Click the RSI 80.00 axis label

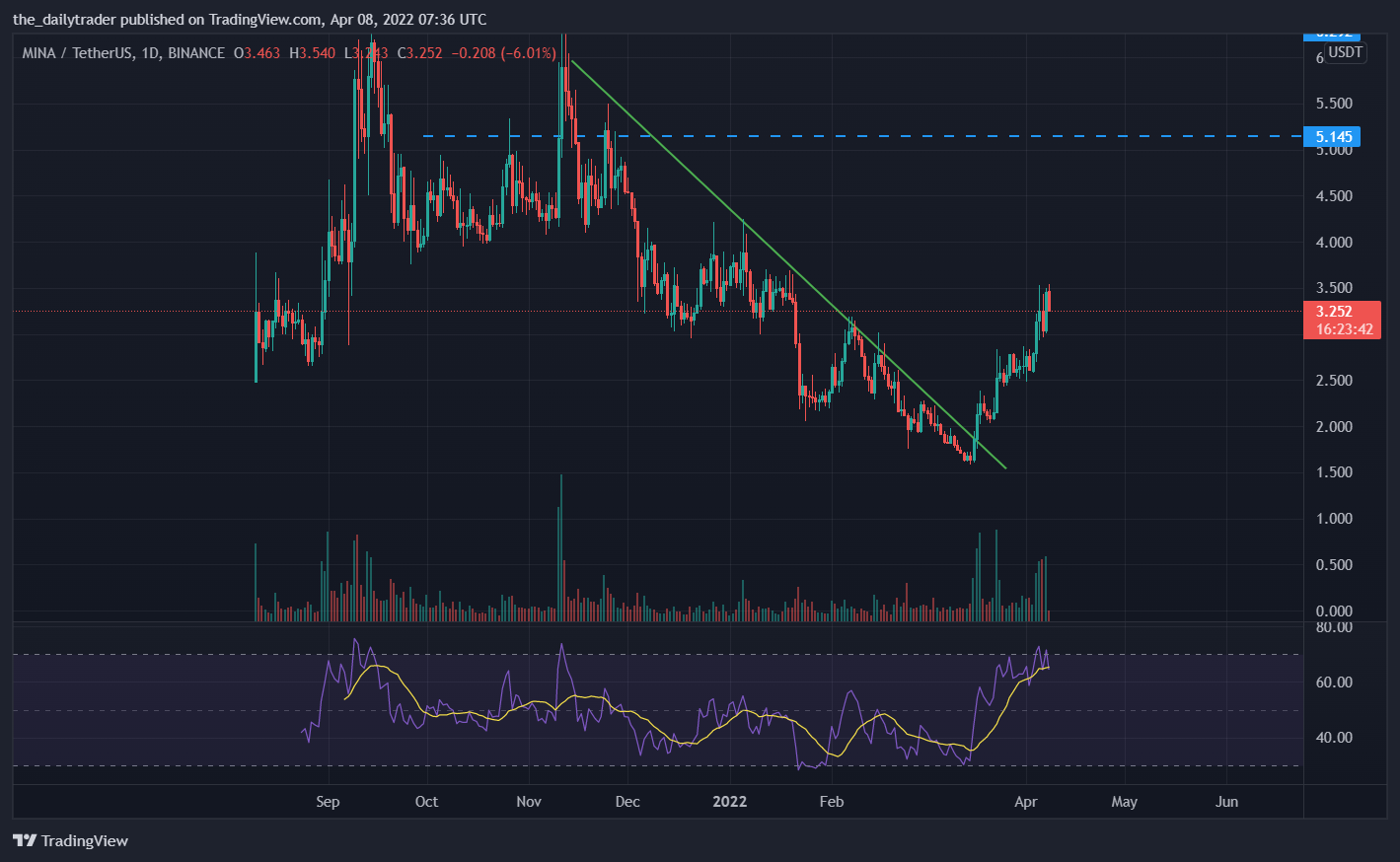tap(1334, 627)
